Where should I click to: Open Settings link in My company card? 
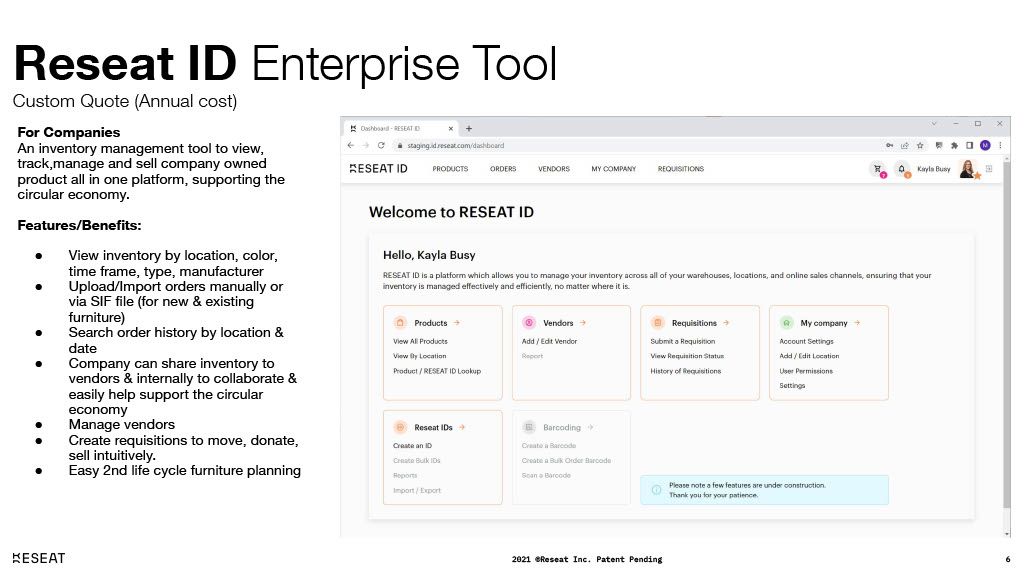pos(792,386)
